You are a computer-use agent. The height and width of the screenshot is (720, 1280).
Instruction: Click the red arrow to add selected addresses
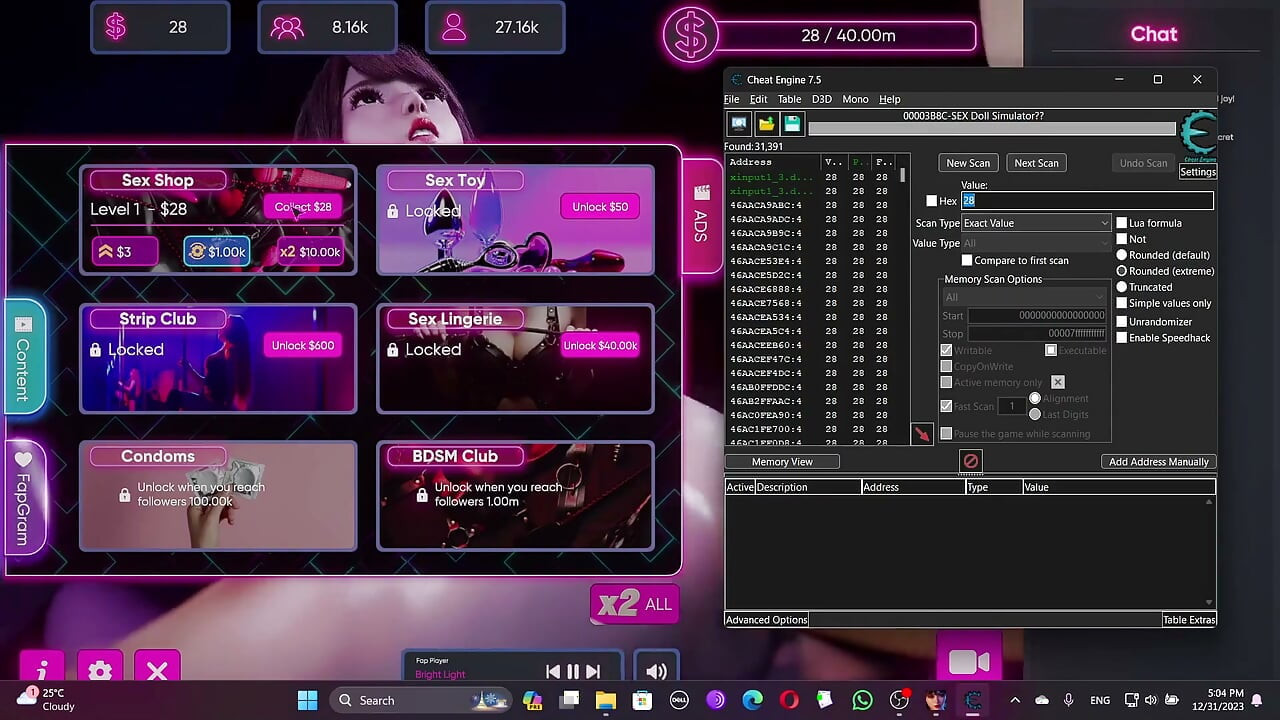(x=922, y=434)
